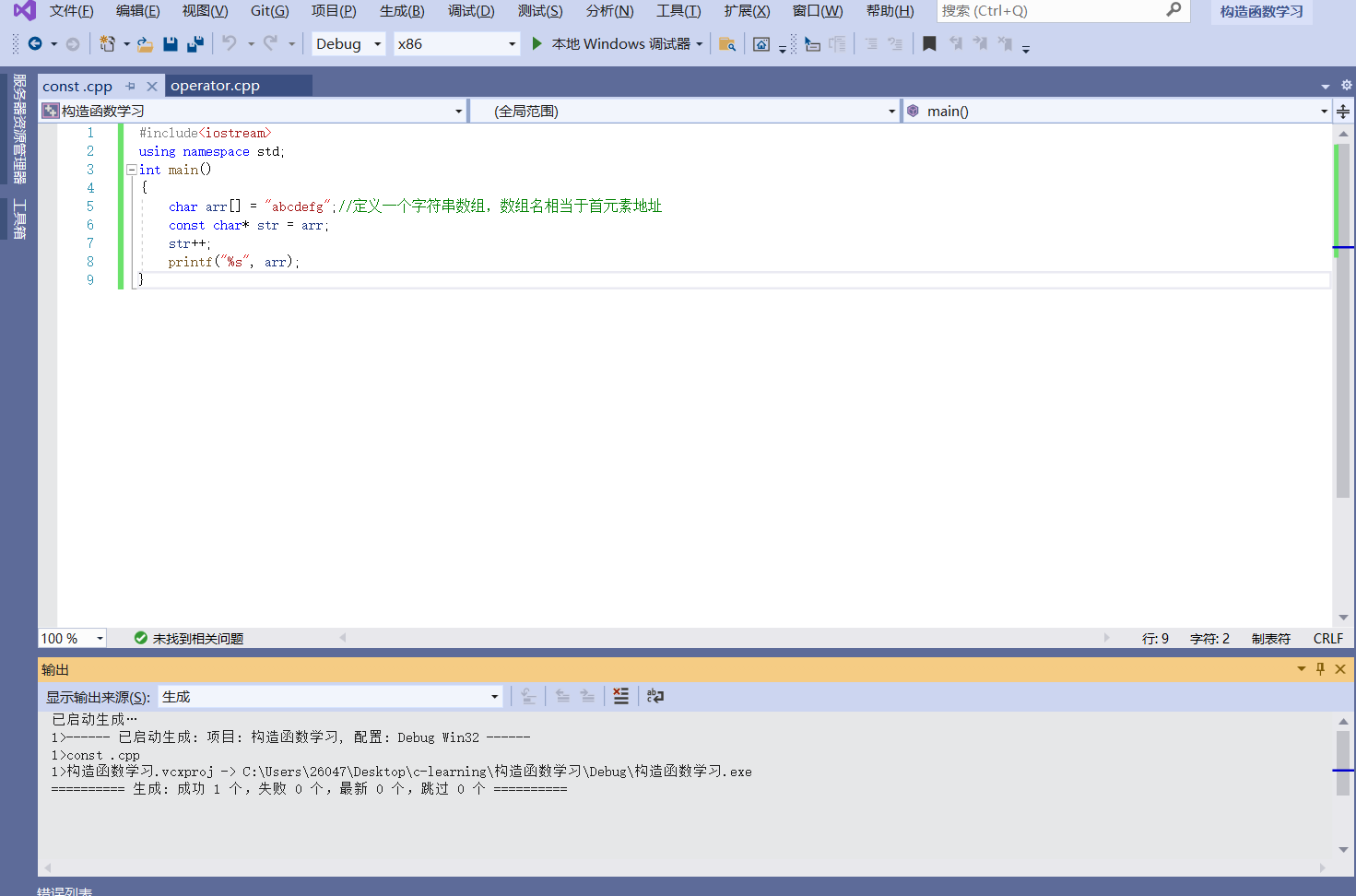Open Find in Files via the folder-search icon
1356x896 pixels.
[727, 43]
